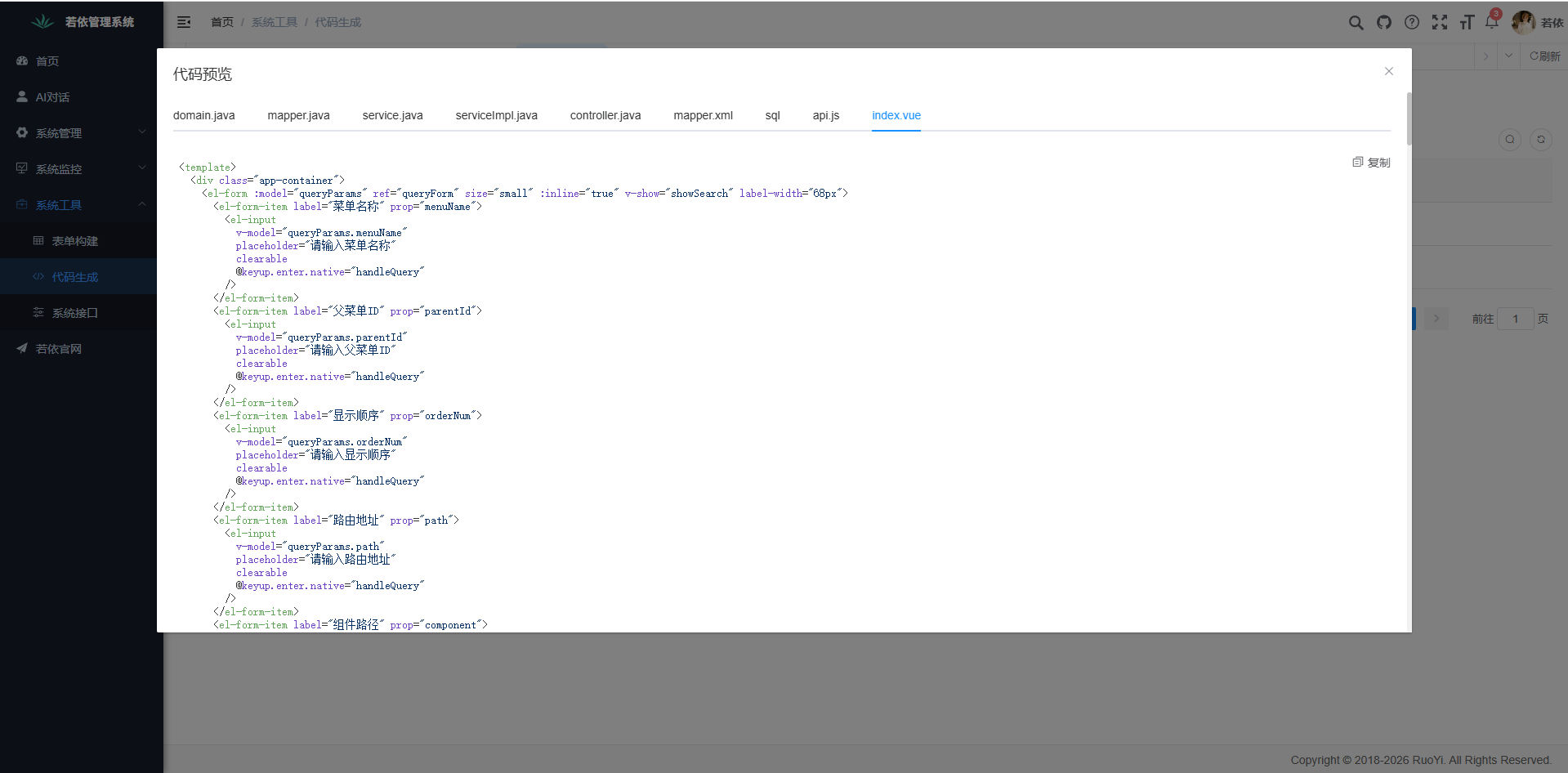View the serviceImpl.java tab
The image size is (1568, 773).
[x=496, y=115]
